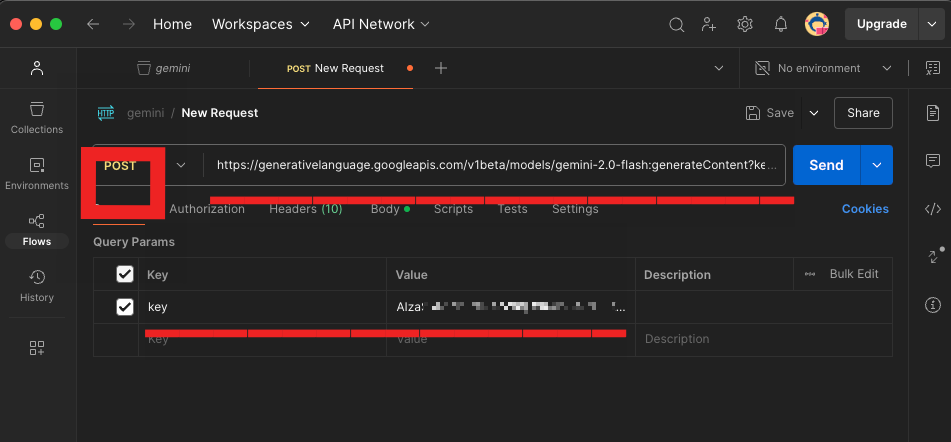Select all query params checkbox in header
Screen dimensions: 951x442
(x=125, y=275)
